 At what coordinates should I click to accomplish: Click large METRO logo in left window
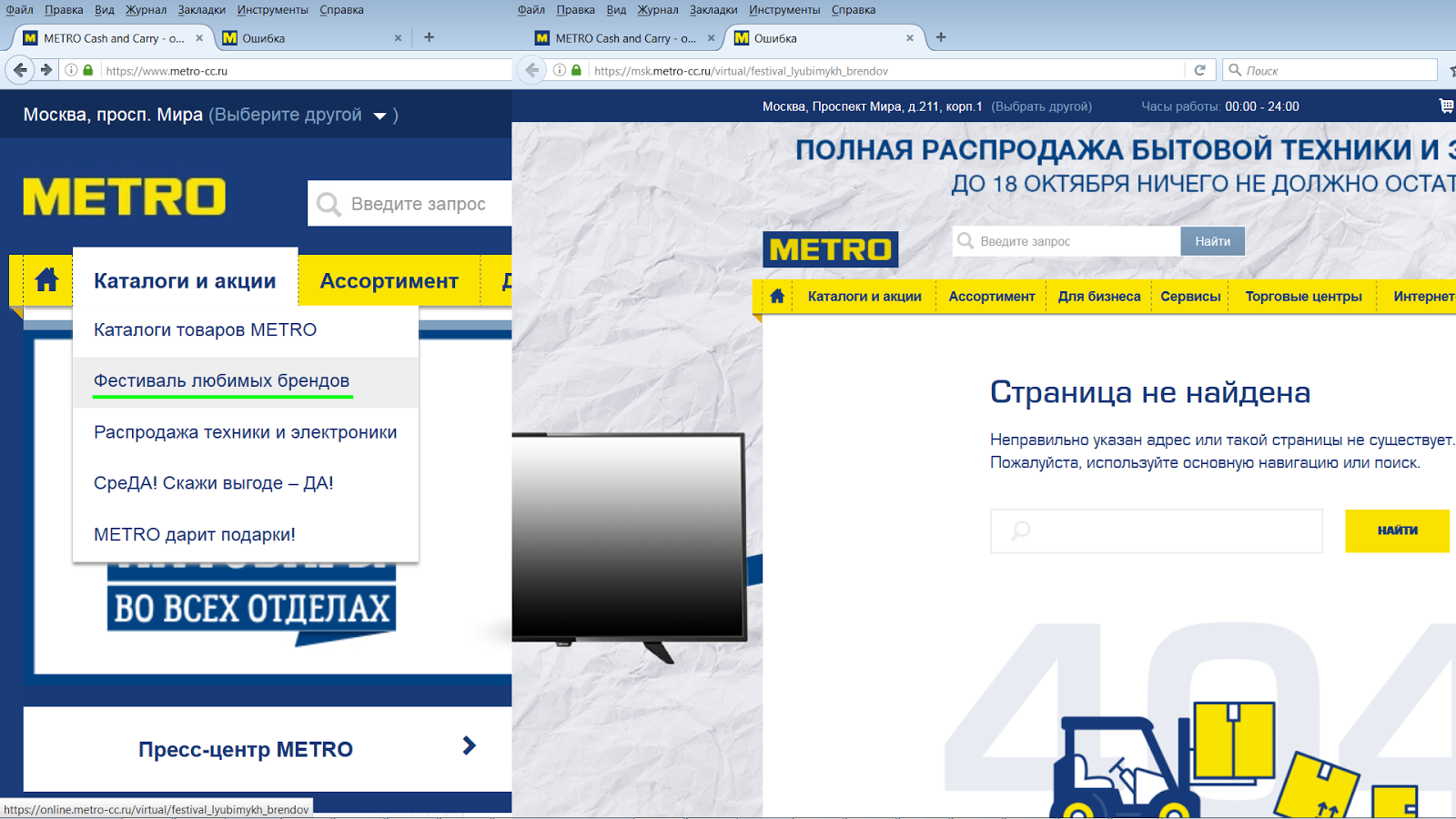click(125, 197)
